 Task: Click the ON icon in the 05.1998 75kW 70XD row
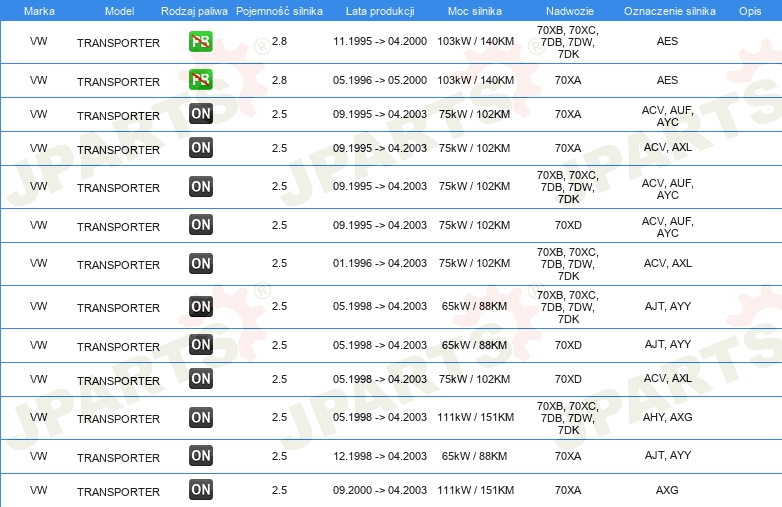pos(201,379)
